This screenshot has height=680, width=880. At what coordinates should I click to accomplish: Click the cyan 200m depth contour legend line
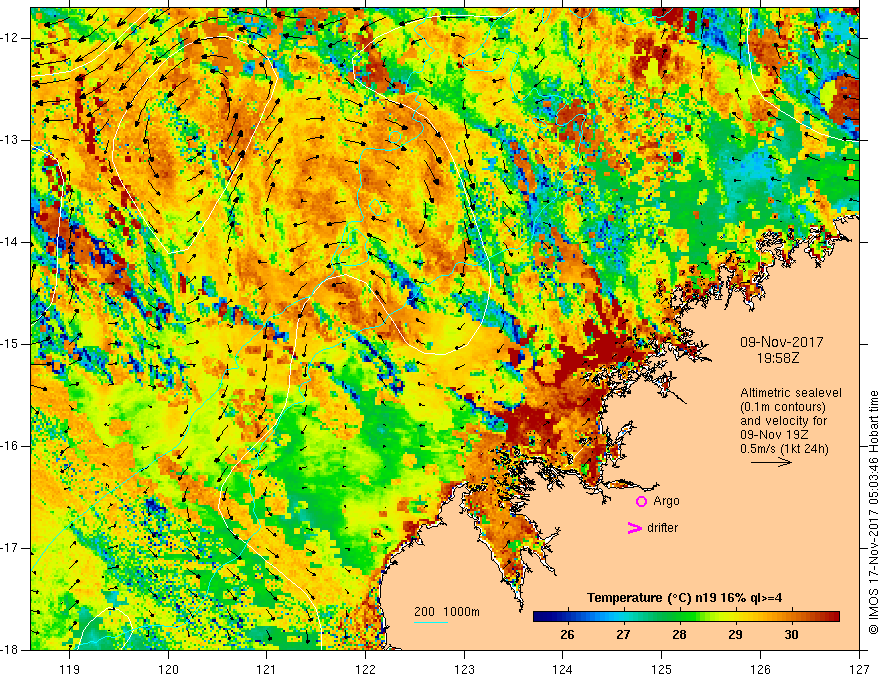click(x=430, y=622)
